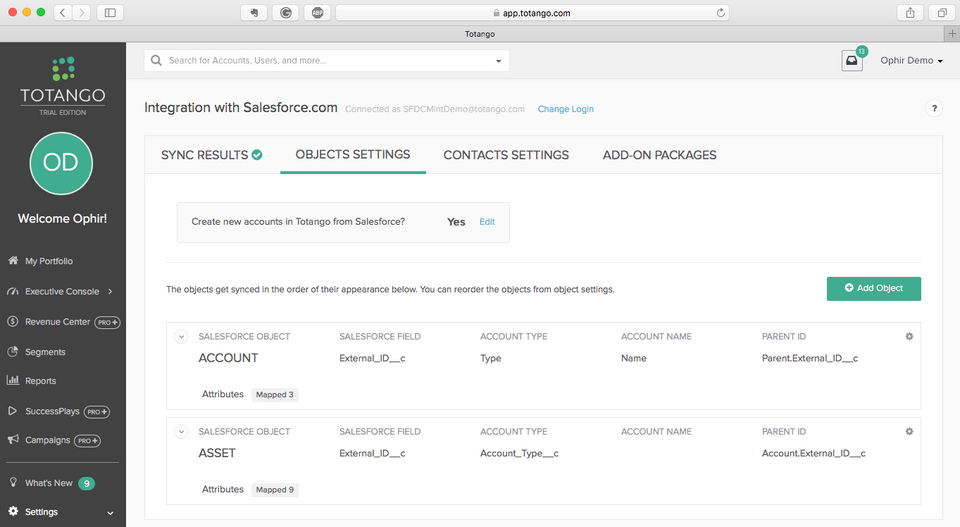Image resolution: width=960 pixels, height=527 pixels.
Task: Click the OD profile avatar
Action: tap(61, 163)
